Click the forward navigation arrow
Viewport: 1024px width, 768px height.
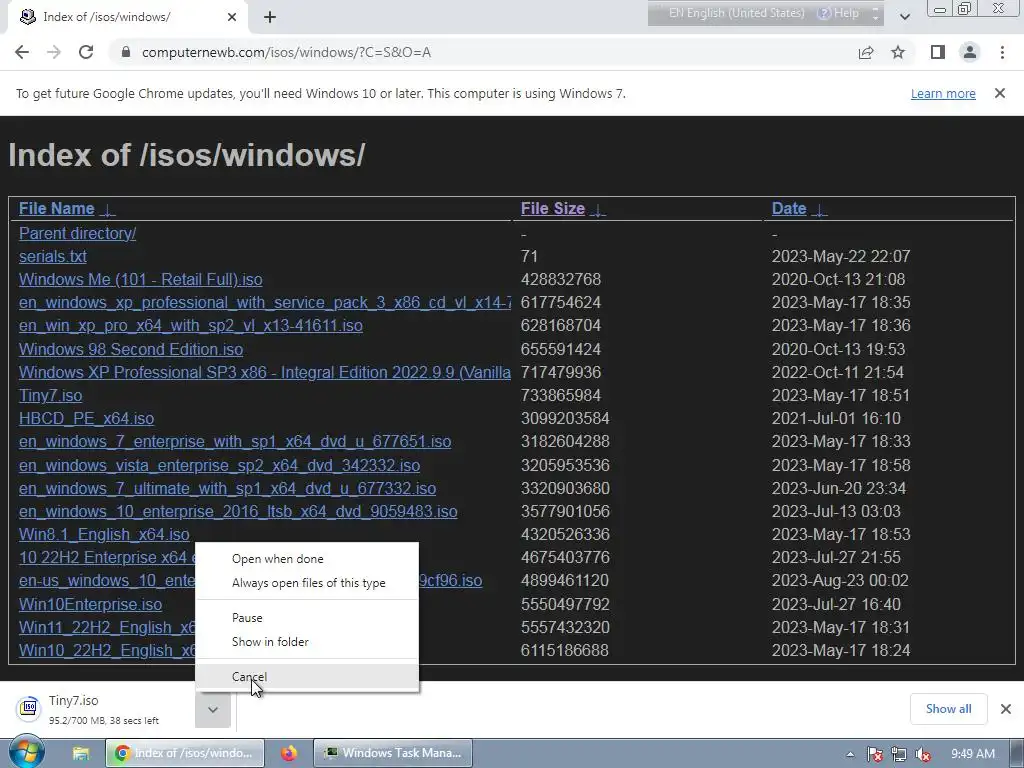(x=54, y=52)
